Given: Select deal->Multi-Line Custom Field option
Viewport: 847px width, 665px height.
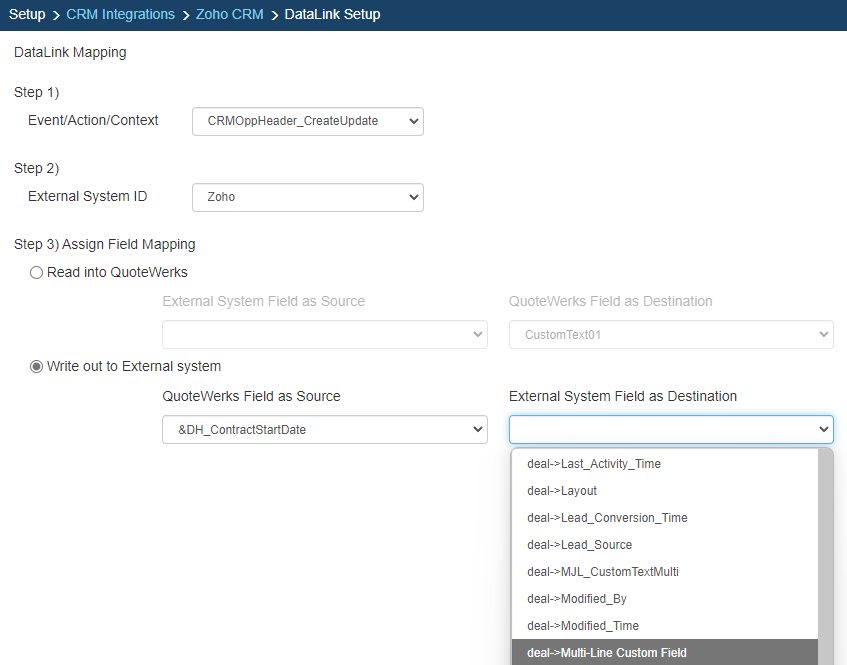Looking at the screenshot, I should click(x=606, y=653).
